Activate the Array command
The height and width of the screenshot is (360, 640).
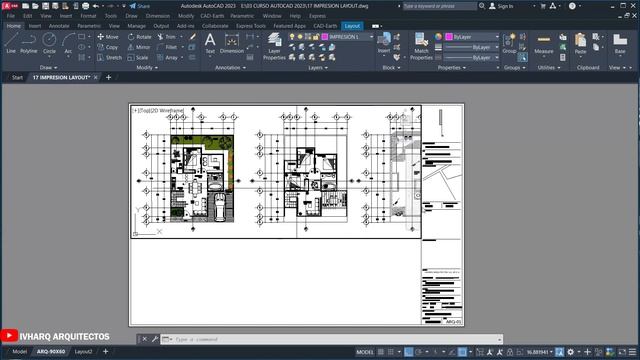pyautogui.click(x=168, y=58)
